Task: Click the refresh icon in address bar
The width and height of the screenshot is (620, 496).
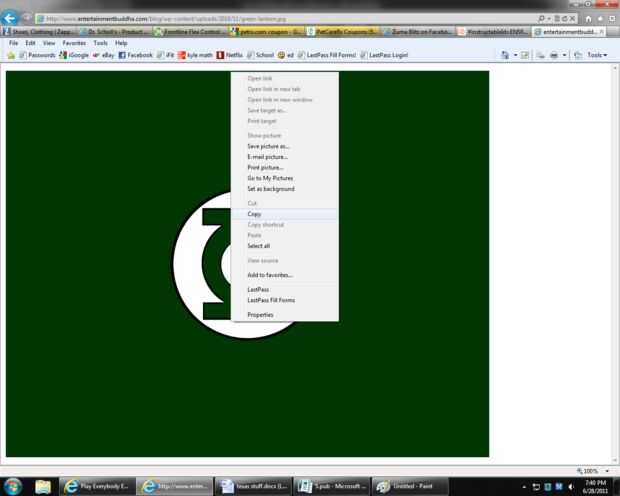Action: pyautogui.click(x=565, y=19)
